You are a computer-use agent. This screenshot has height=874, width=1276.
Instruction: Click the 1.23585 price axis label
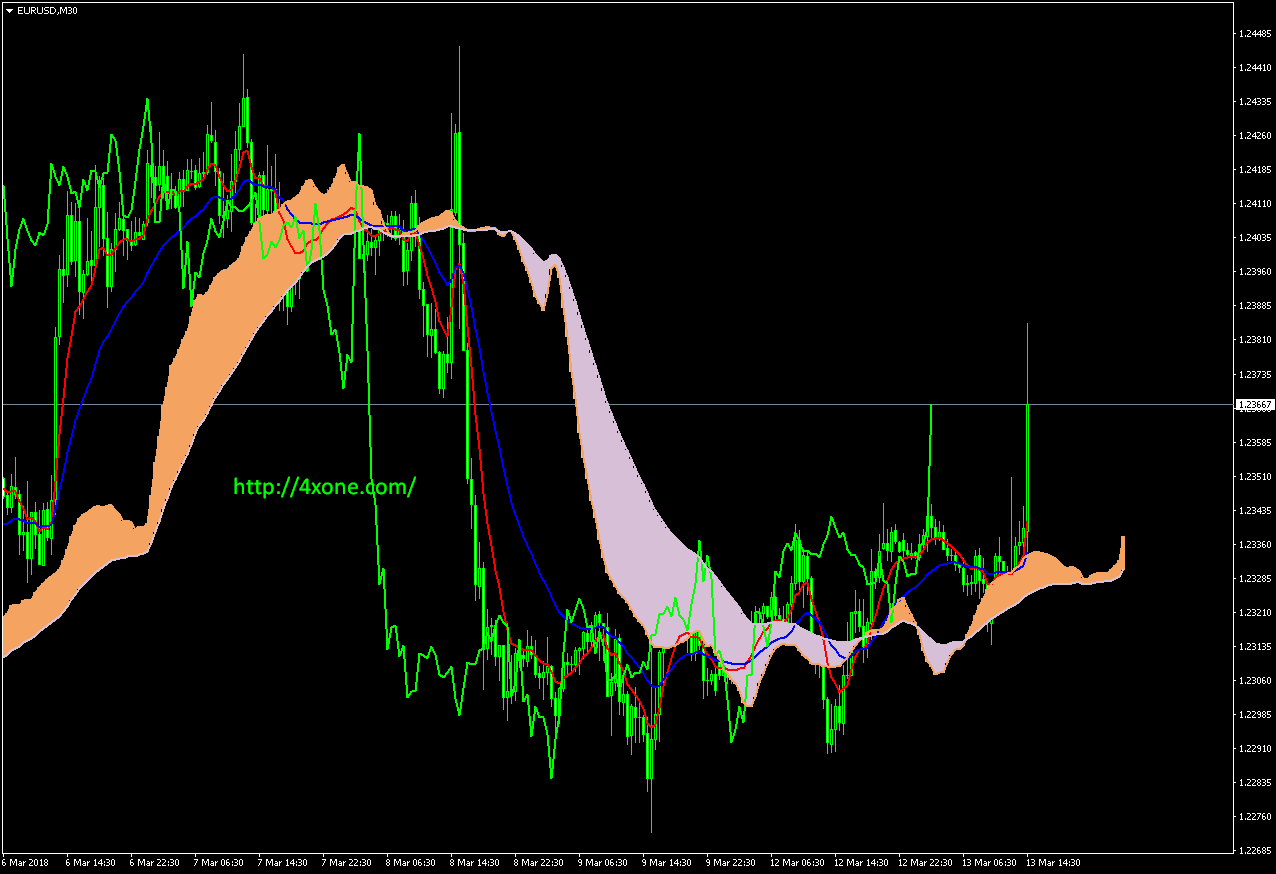1254,442
